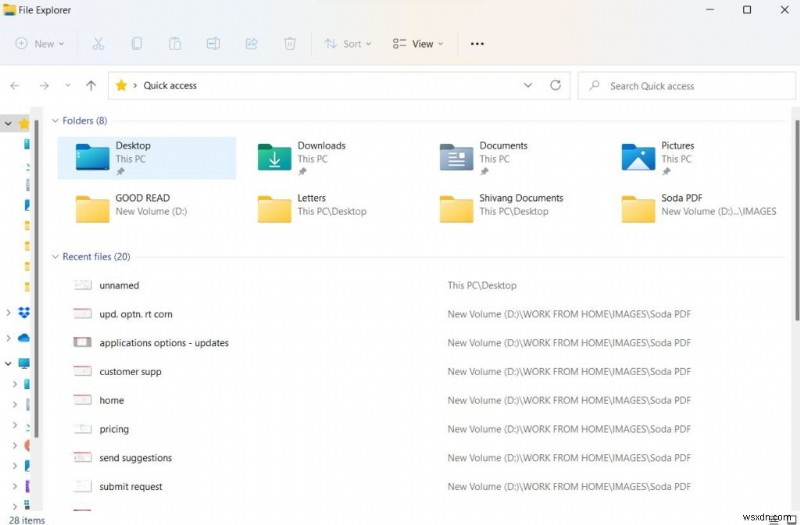Image resolution: width=800 pixels, height=525 pixels.
Task: Select OneDrive cloud in navigation pane
Action: pos(24,338)
